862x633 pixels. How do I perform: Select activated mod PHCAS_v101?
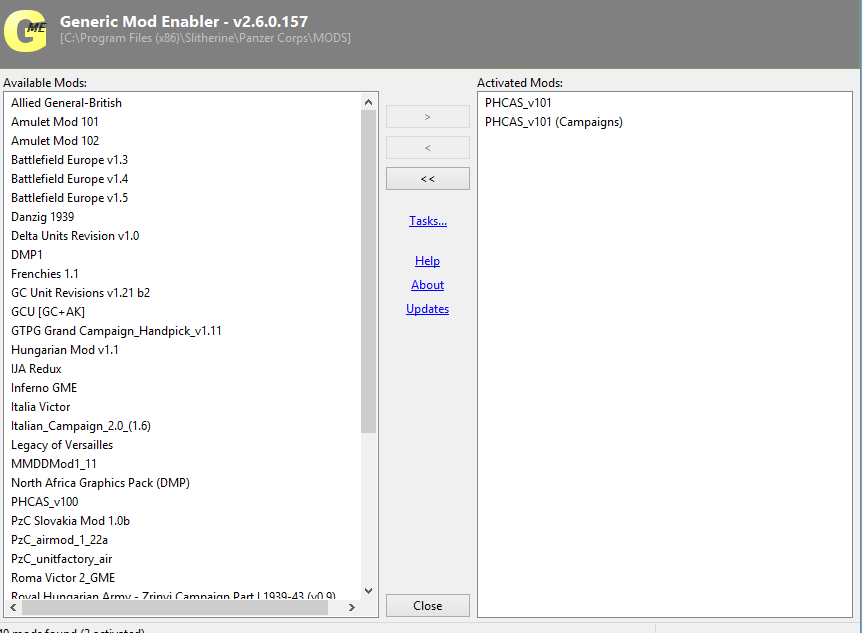pyautogui.click(x=518, y=103)
